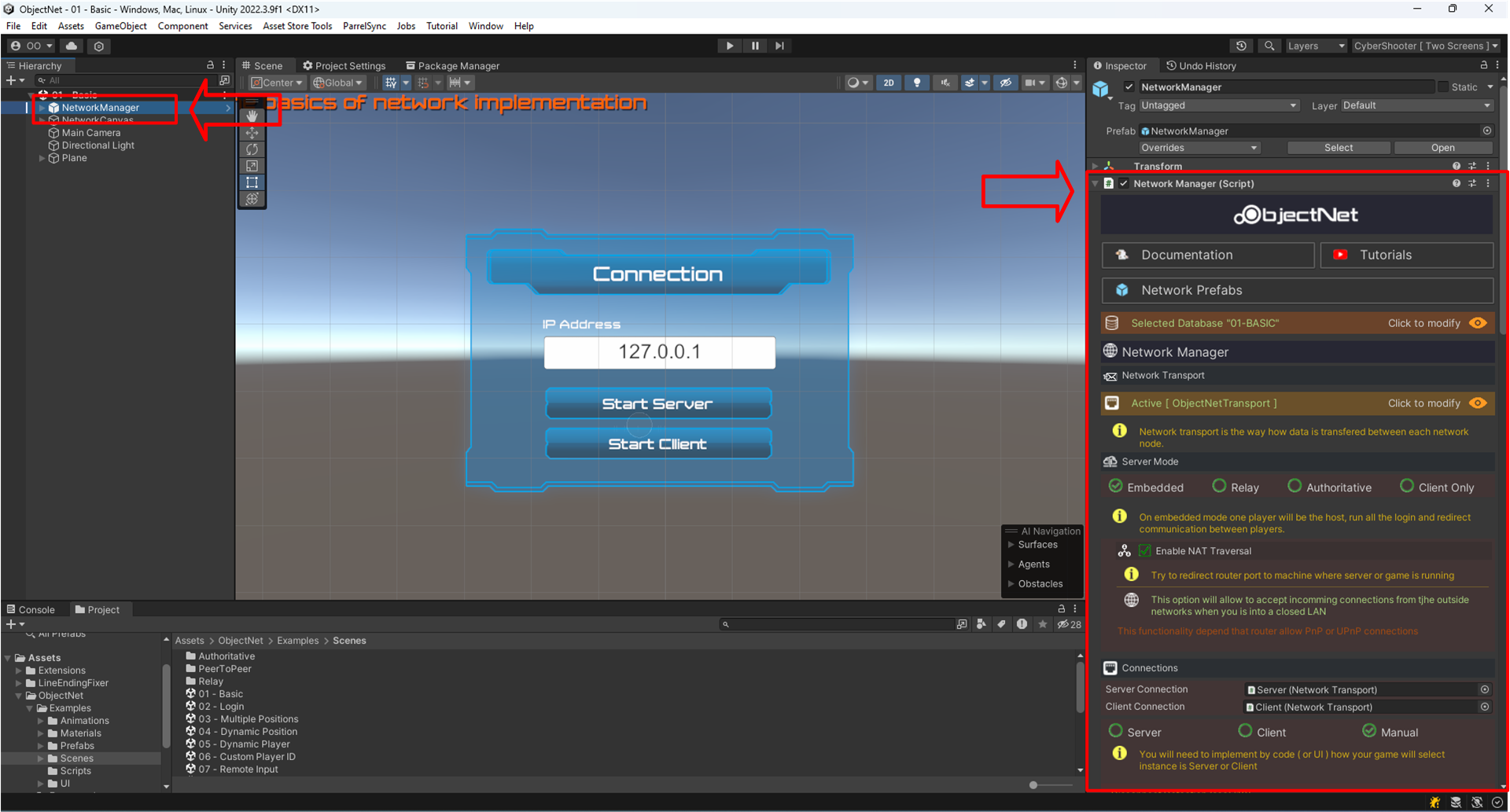Open the Network Prefabs button

point(1298,290)
